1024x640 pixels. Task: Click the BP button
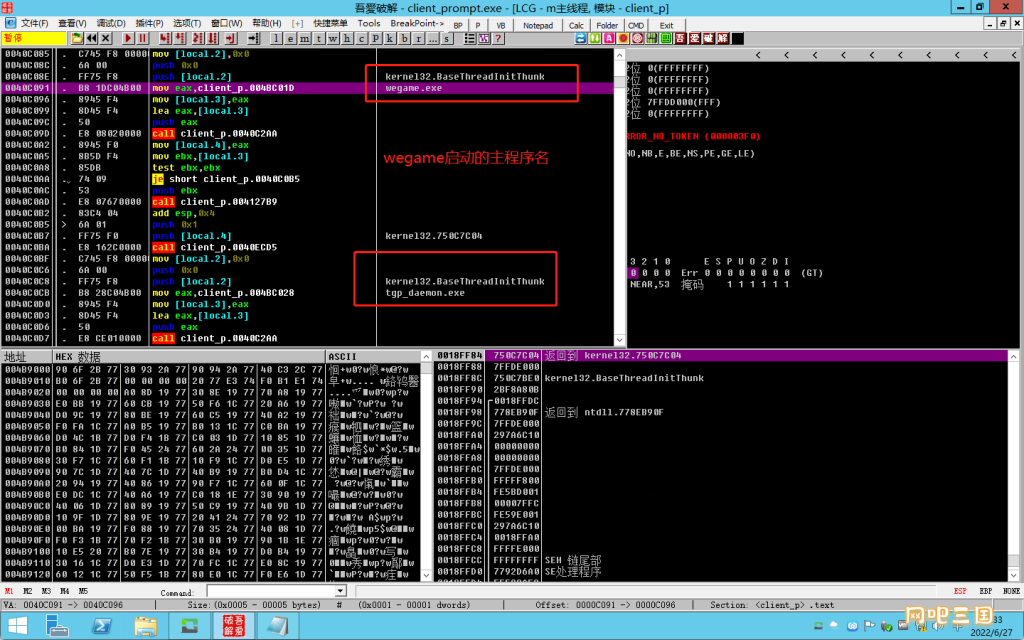click(458, 25)
